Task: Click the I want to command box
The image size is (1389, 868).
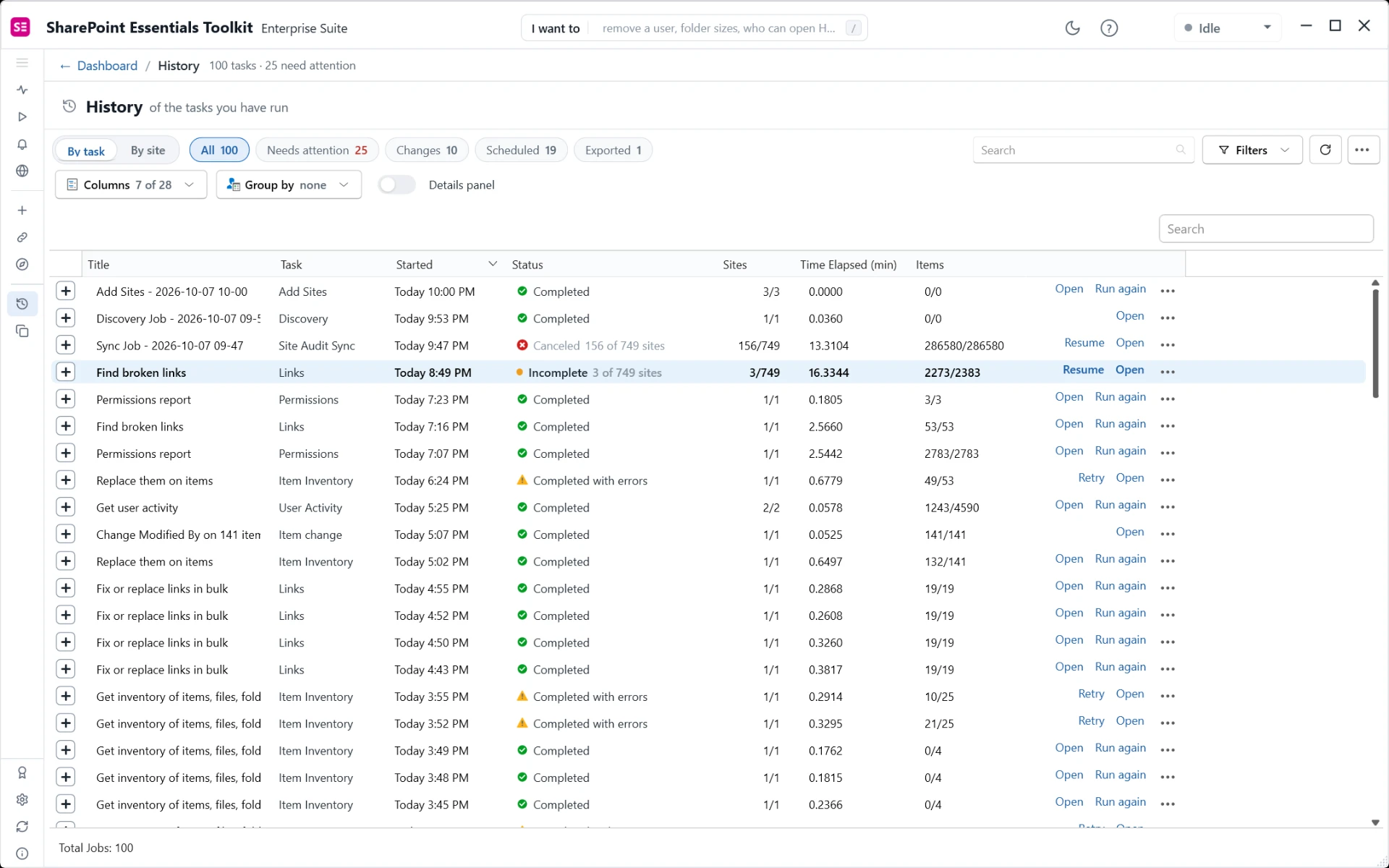Action: point(694,28)
